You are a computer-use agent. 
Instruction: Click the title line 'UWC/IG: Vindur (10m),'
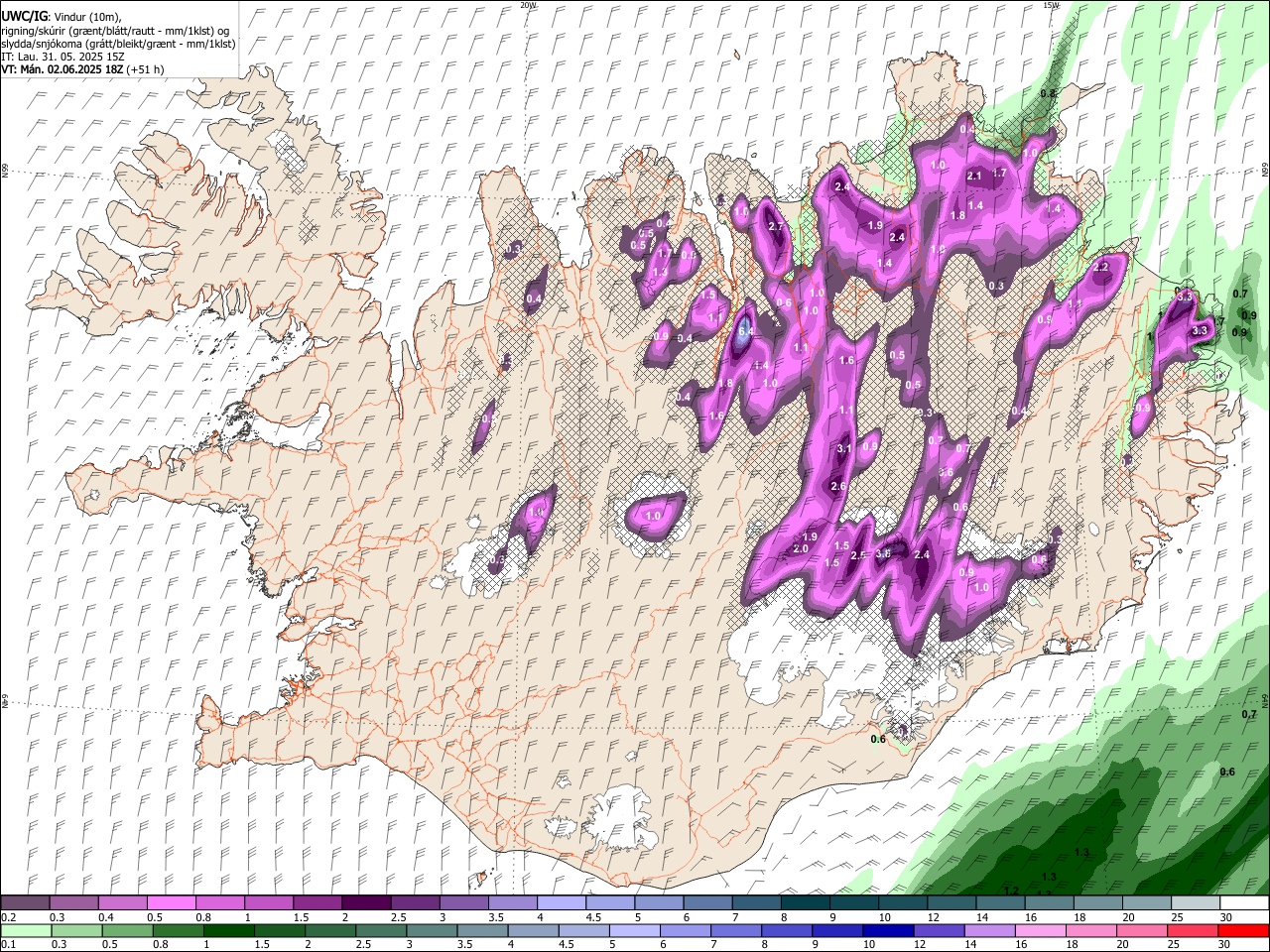[x=61, y=17]
